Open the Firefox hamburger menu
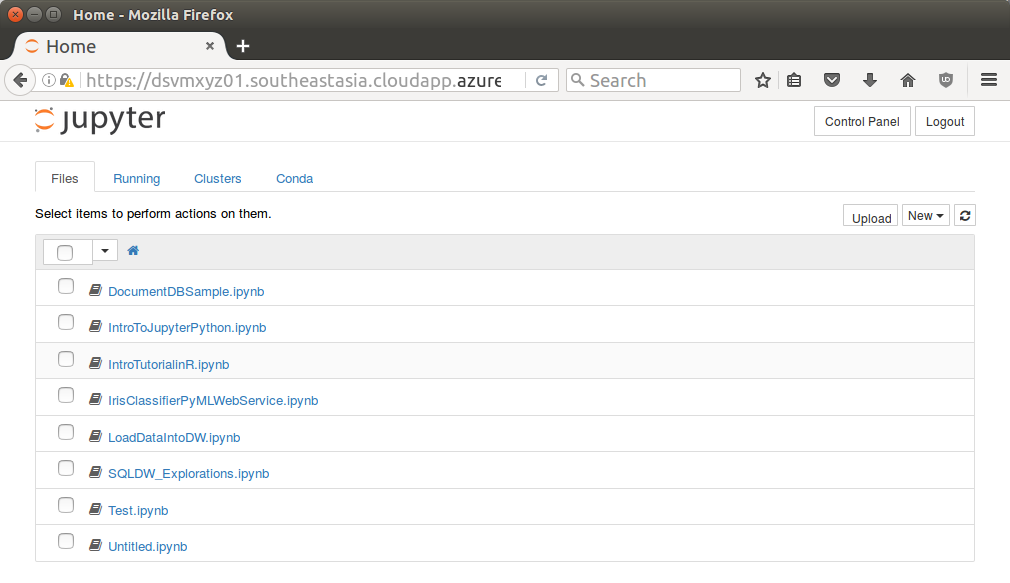 pos(988,81)
